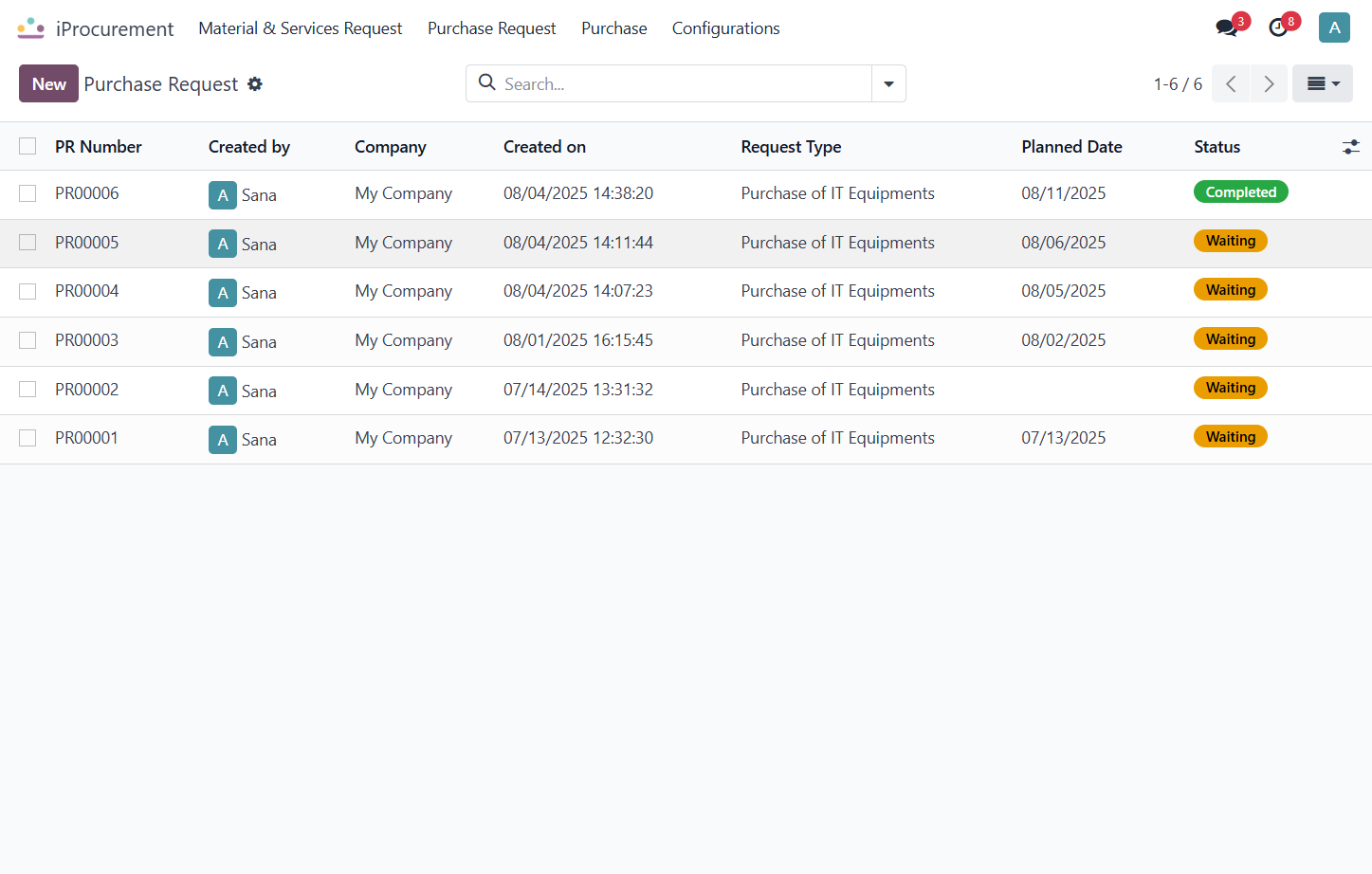The width and height of the screenshot is (1372, 874).
Task: Click the magnifier search icon
Action: [x=487, y=82]
